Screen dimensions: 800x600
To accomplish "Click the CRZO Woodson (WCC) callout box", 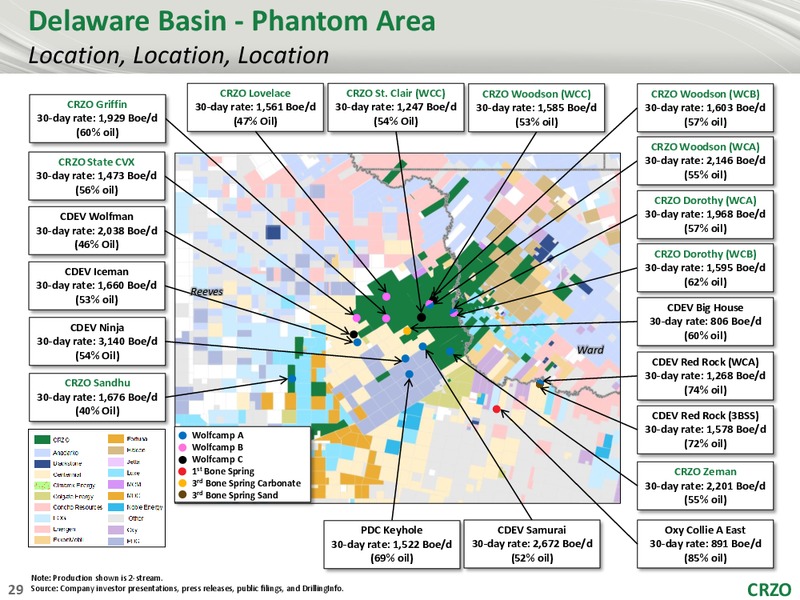I will (x=536, y=108).
